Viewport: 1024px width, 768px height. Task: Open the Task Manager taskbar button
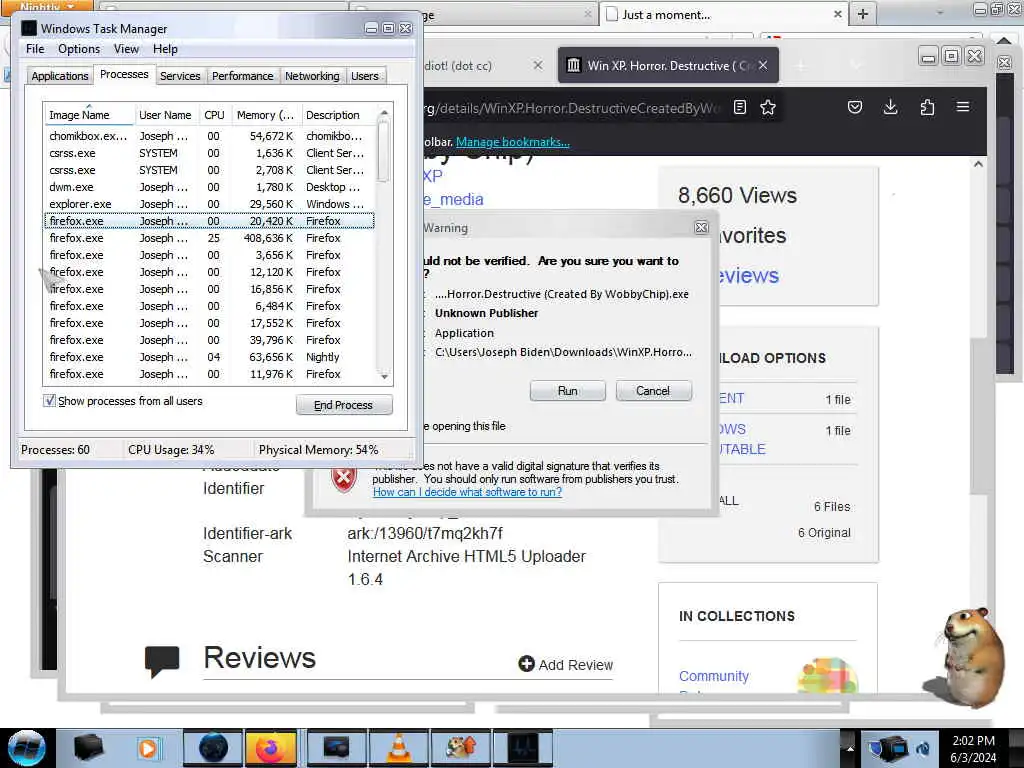coord(523,748)
